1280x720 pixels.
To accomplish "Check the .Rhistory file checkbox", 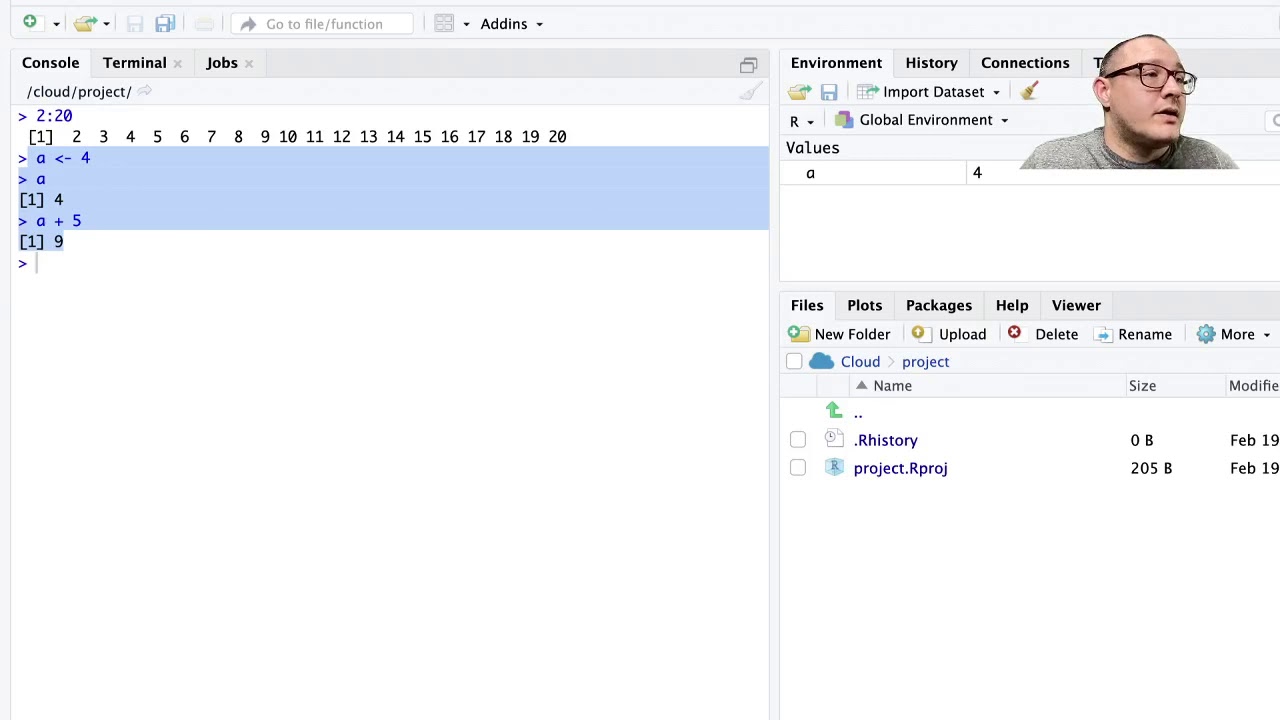I will coord(798,440).
